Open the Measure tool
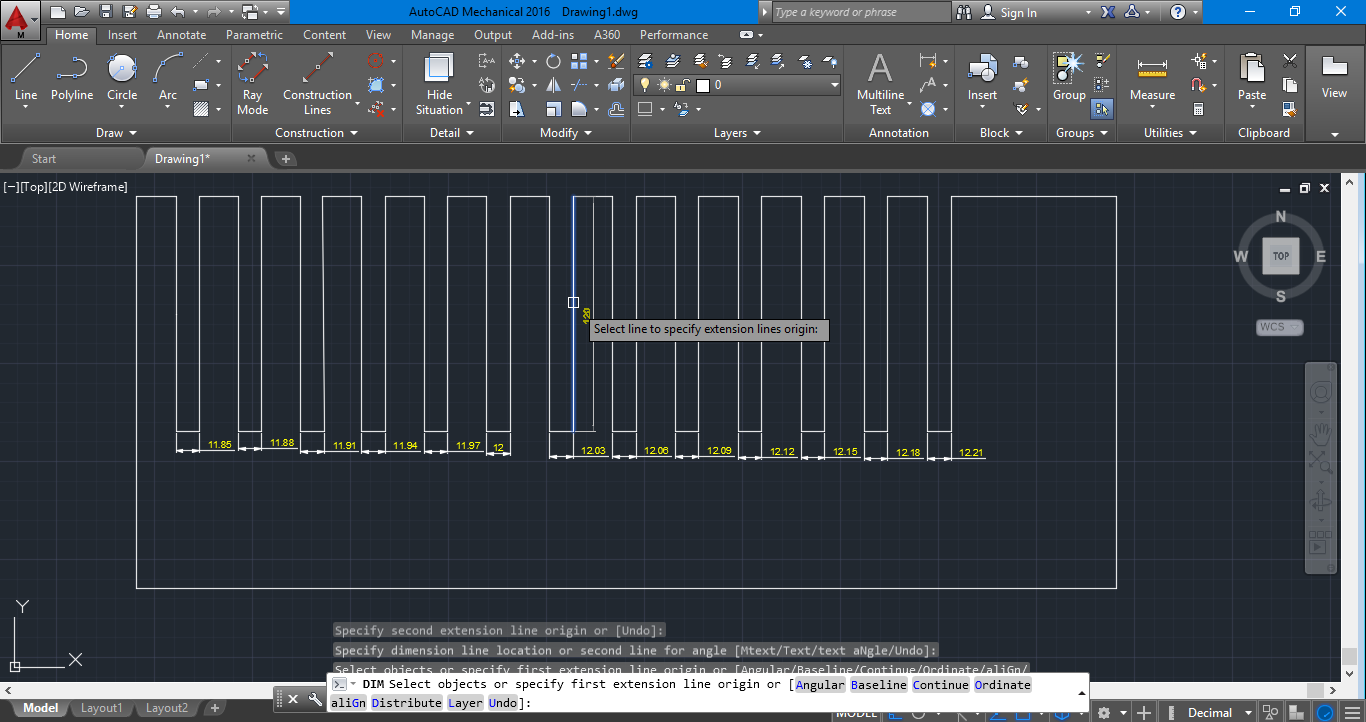Image resolution: width=1366 pixels, height=722 pixels. 1152,78
